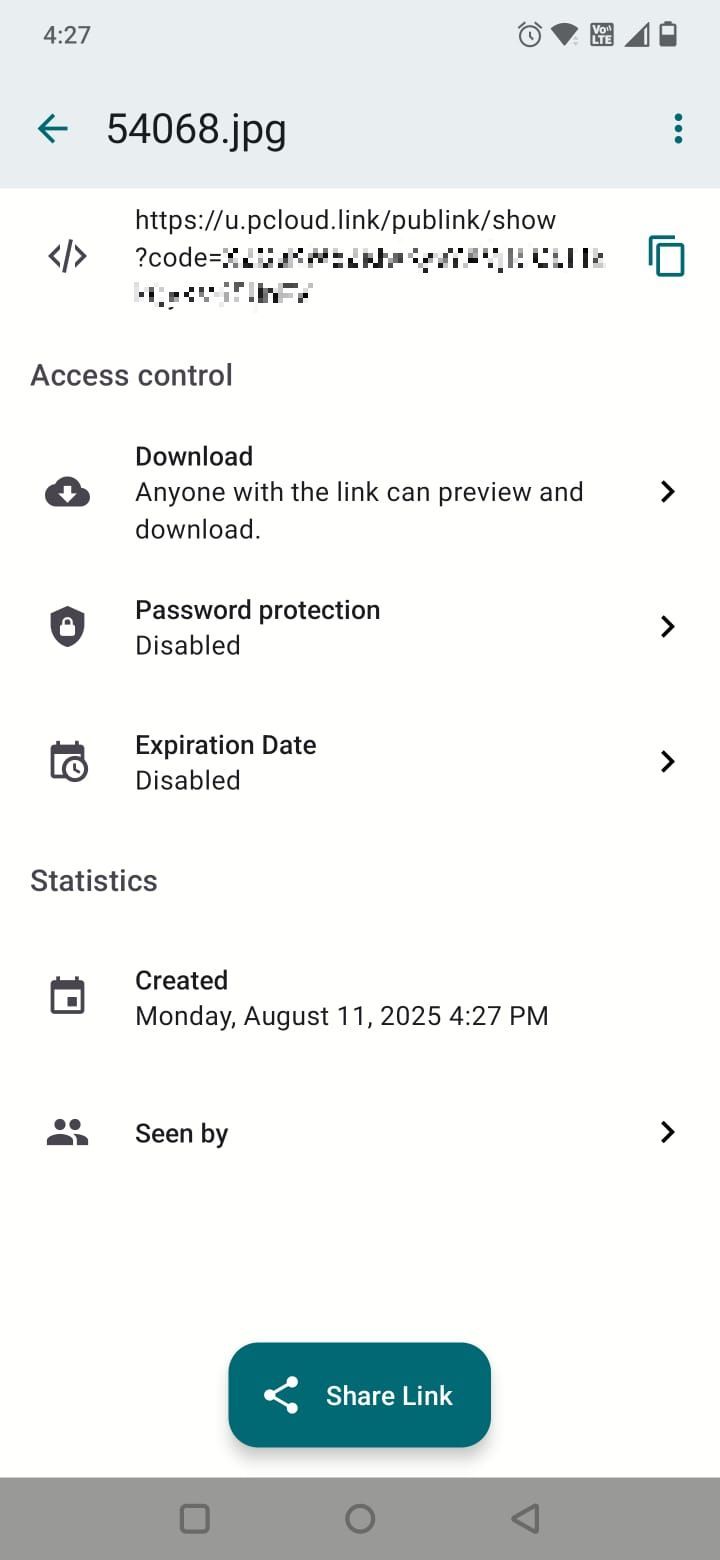The height and width of the screenshot is (1560, 720).
Task: Tap the Created calendar icon
Action: tap(67, 997)
